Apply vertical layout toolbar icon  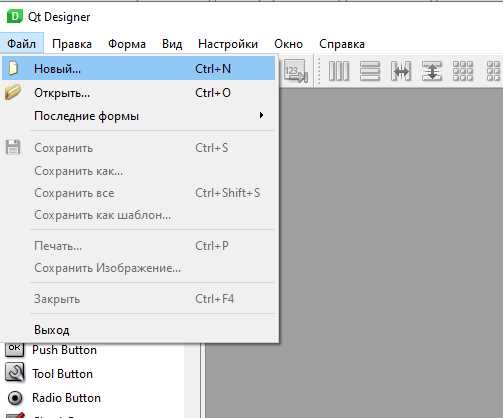coord(370,71)
